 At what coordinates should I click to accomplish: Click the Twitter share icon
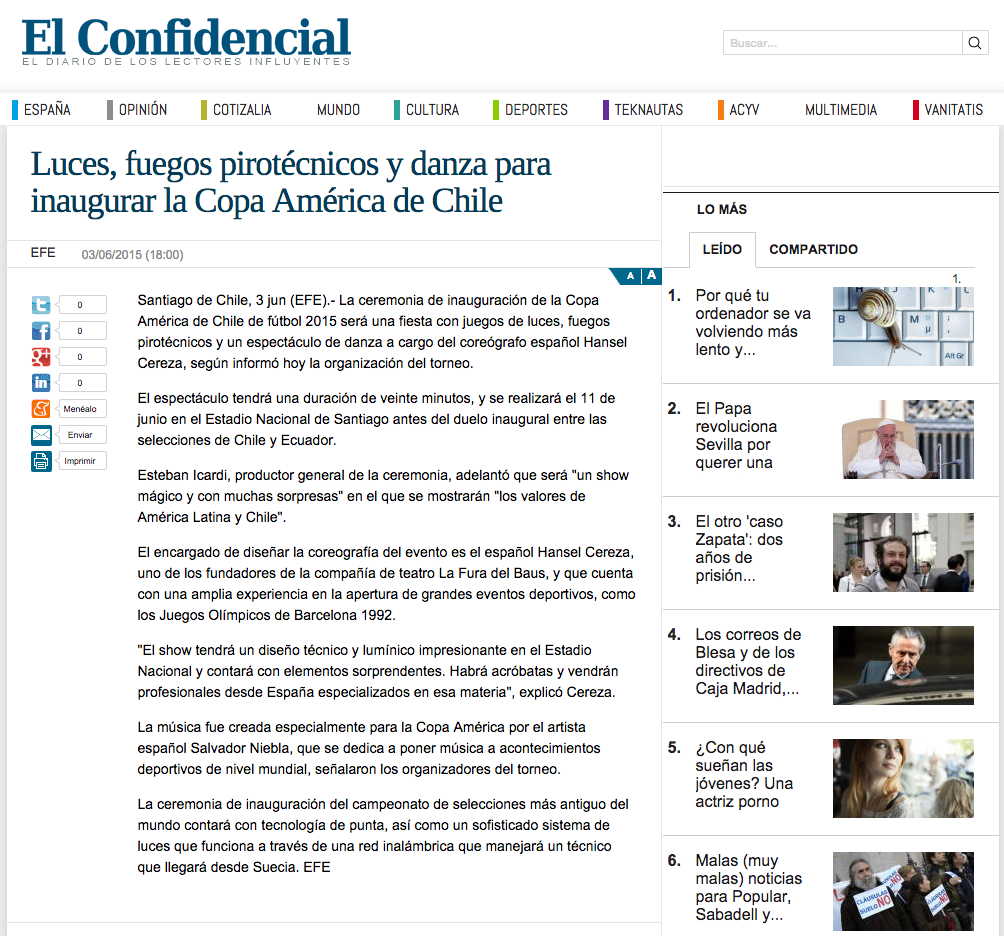41,306
